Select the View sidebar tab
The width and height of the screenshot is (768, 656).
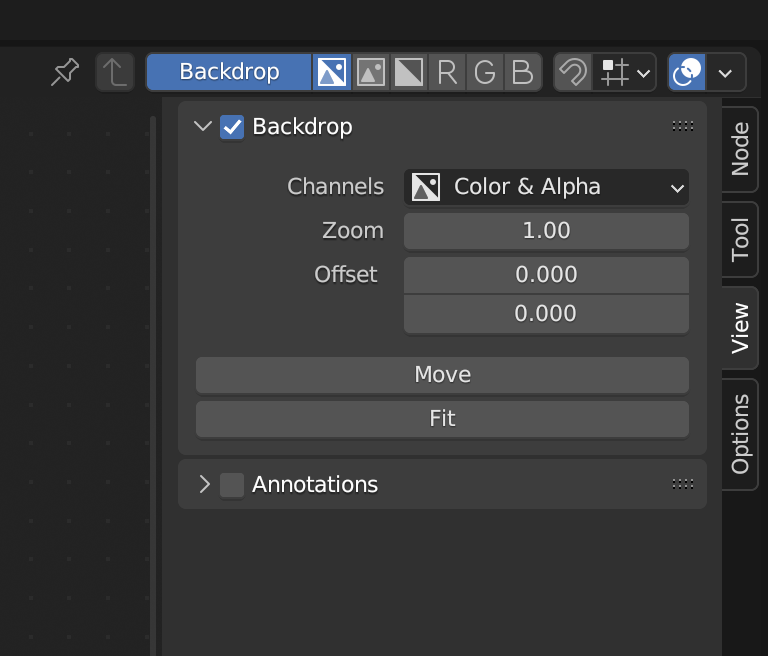740,328
